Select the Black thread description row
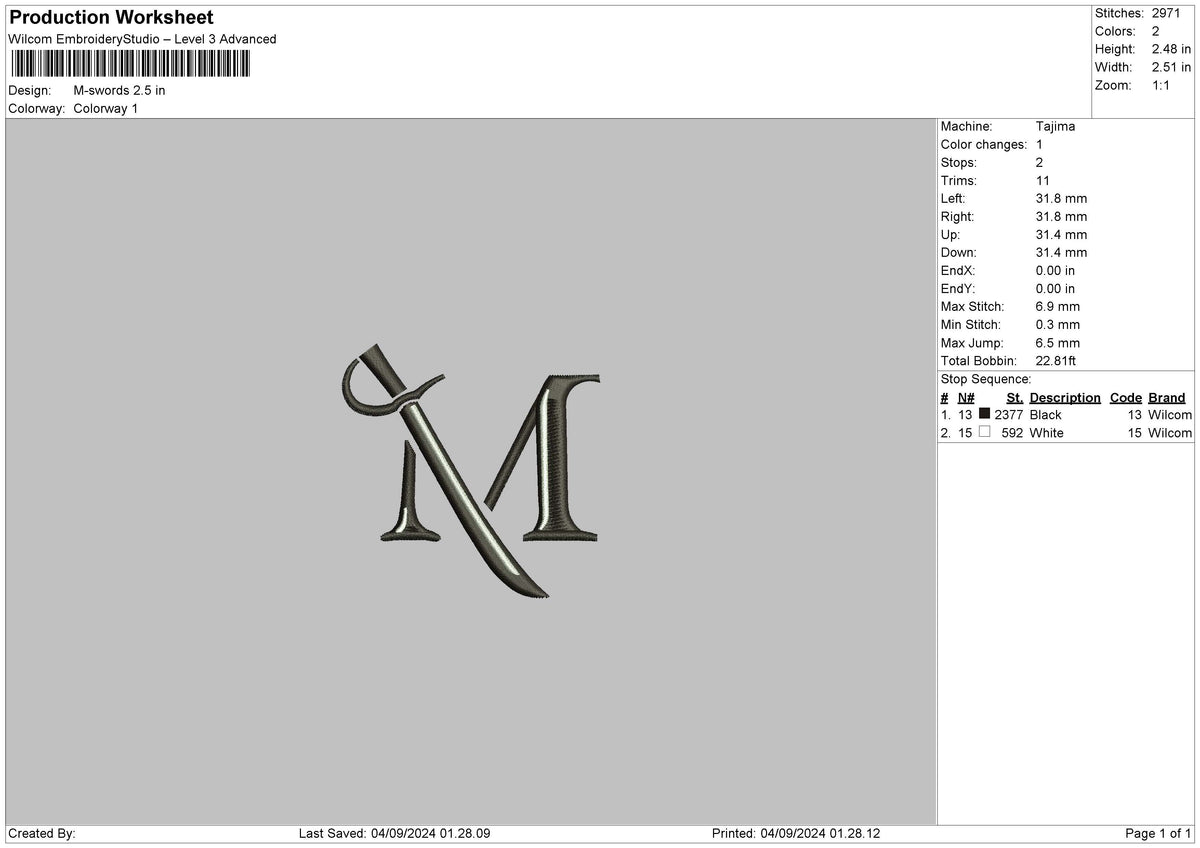Viewport: 1200px width, 848px height. [1046, 414]
